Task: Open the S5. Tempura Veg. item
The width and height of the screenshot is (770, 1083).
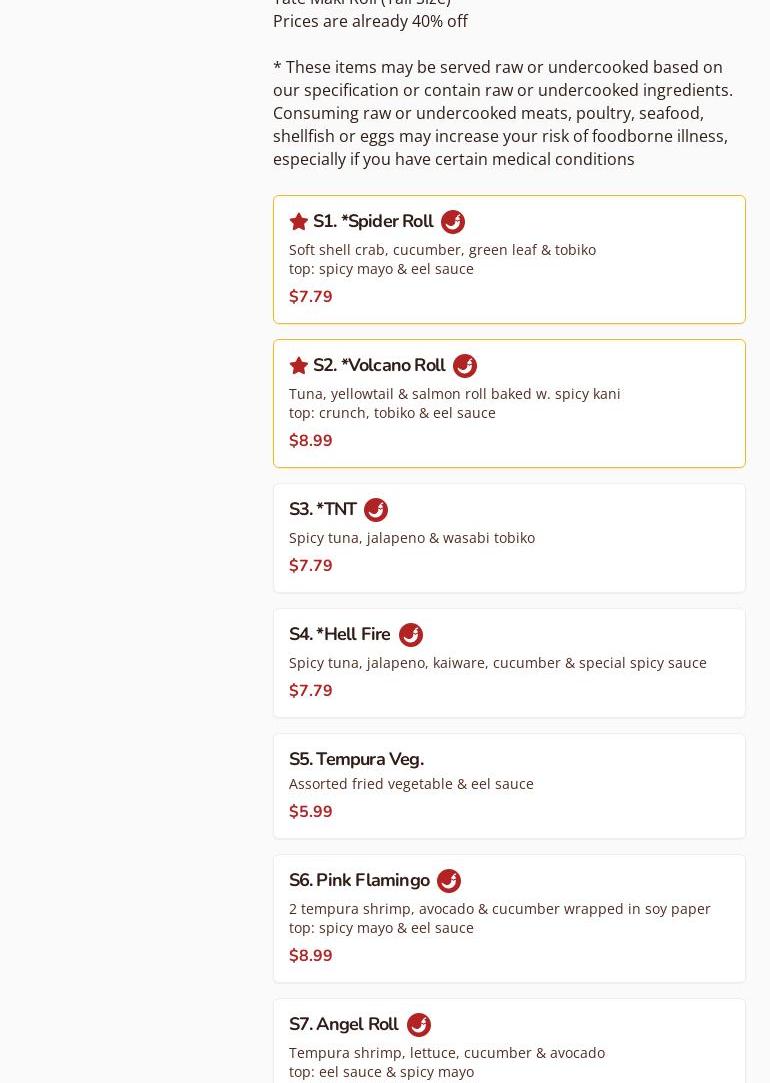Action: 356,759
